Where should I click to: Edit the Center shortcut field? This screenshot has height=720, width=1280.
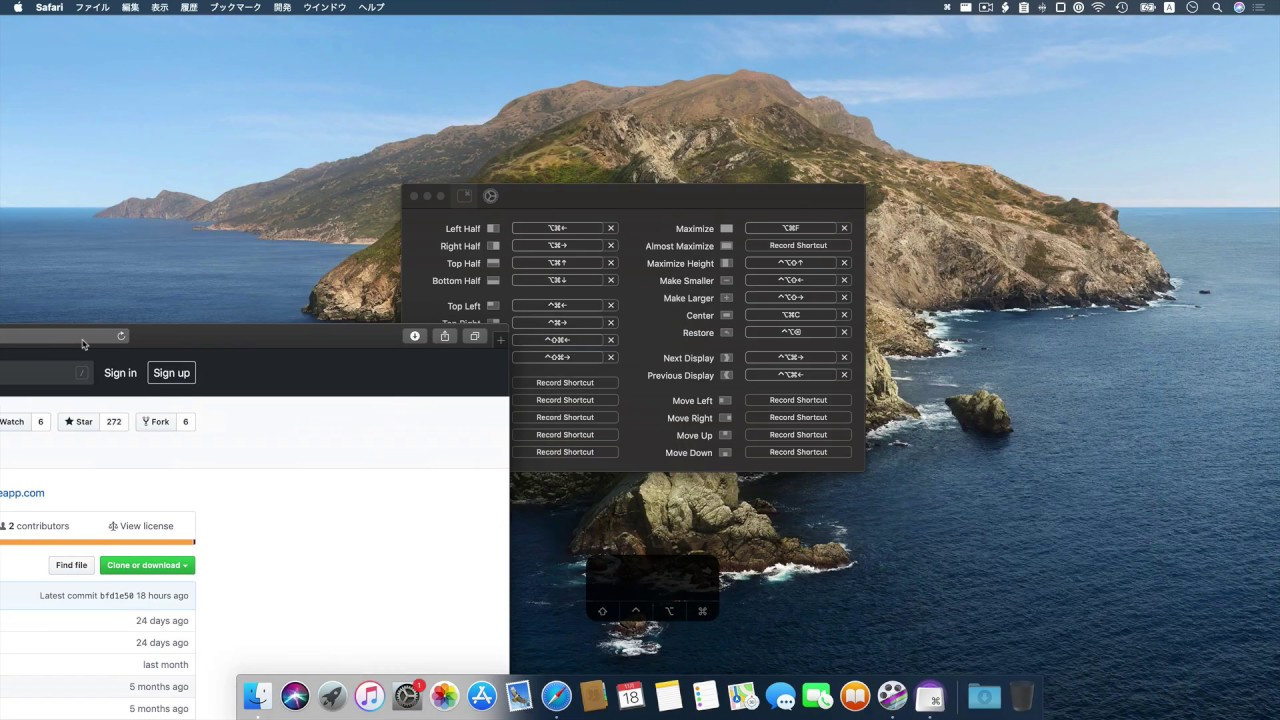pyautogui.click(x=790, y=315)
